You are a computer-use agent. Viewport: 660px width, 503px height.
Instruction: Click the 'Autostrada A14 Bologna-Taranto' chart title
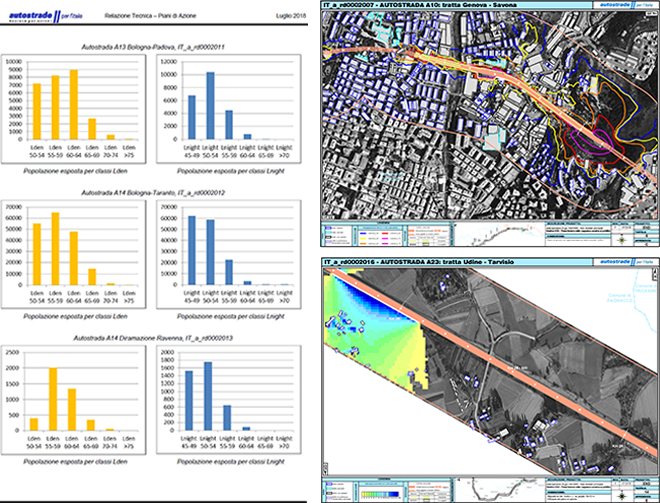point(153,191)
